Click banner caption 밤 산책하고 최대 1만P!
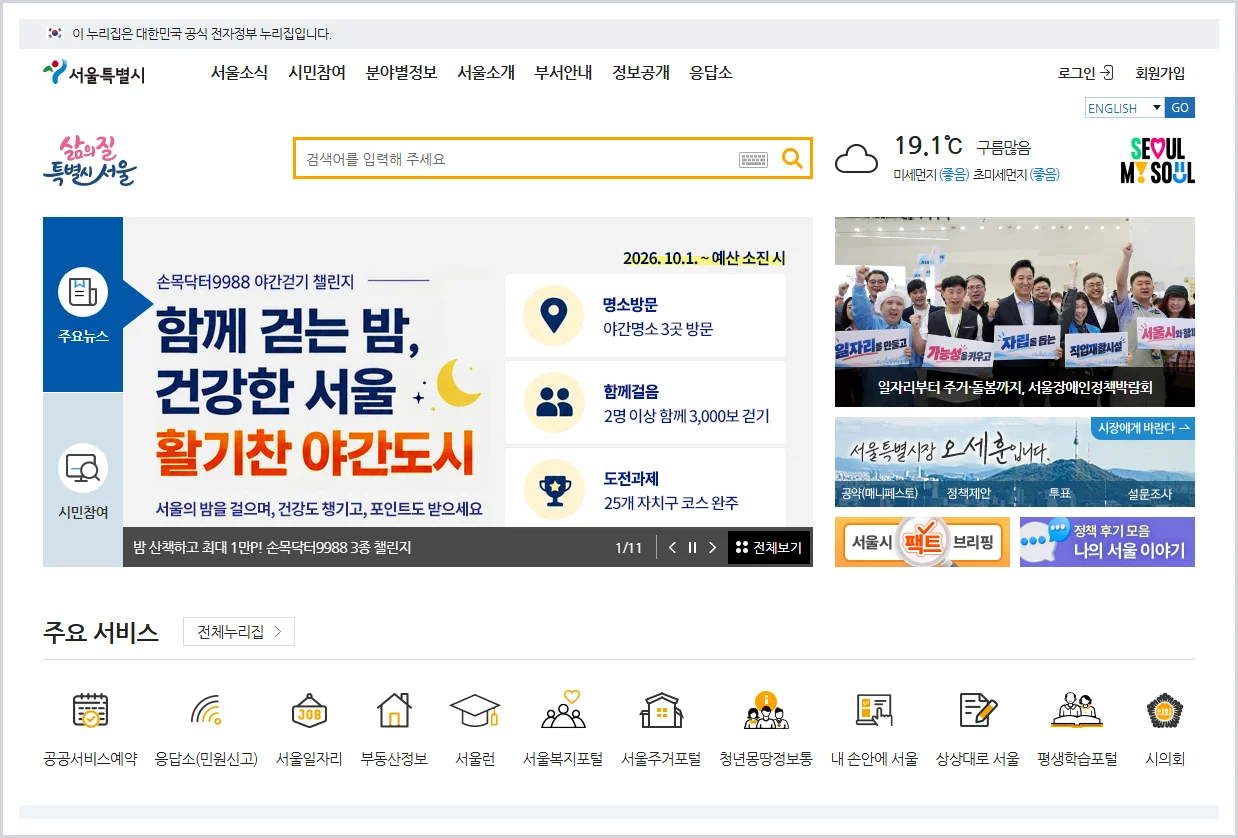Viewport: 1238px width, 838px height. [272, 548]
